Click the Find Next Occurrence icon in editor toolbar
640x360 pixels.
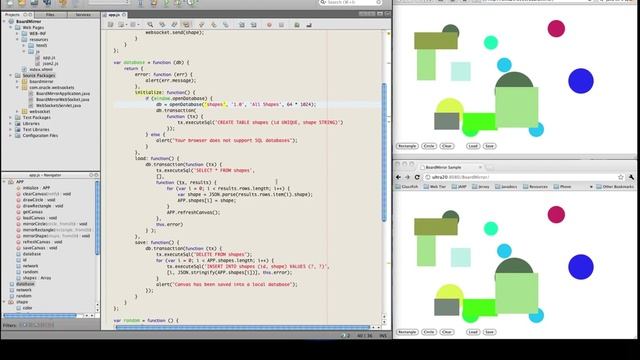[174, 25]
